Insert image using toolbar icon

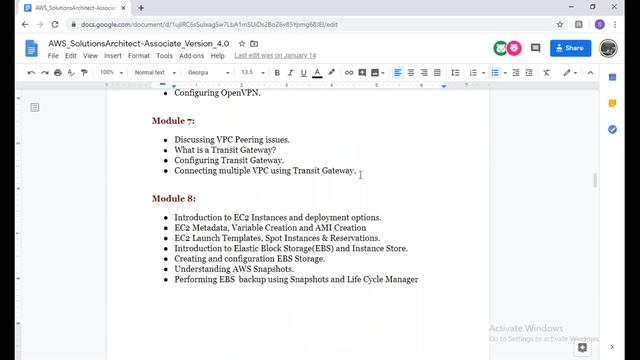[375, 73]
